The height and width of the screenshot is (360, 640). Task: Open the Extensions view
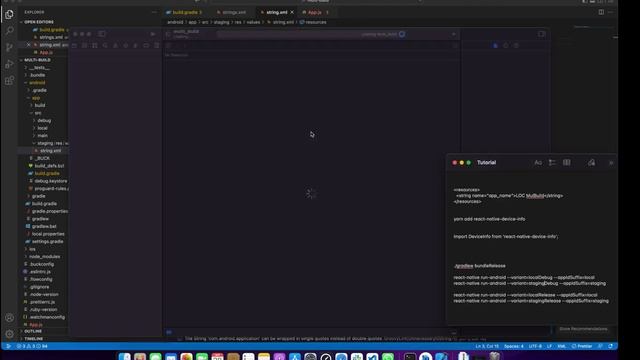tap(9, 80)
